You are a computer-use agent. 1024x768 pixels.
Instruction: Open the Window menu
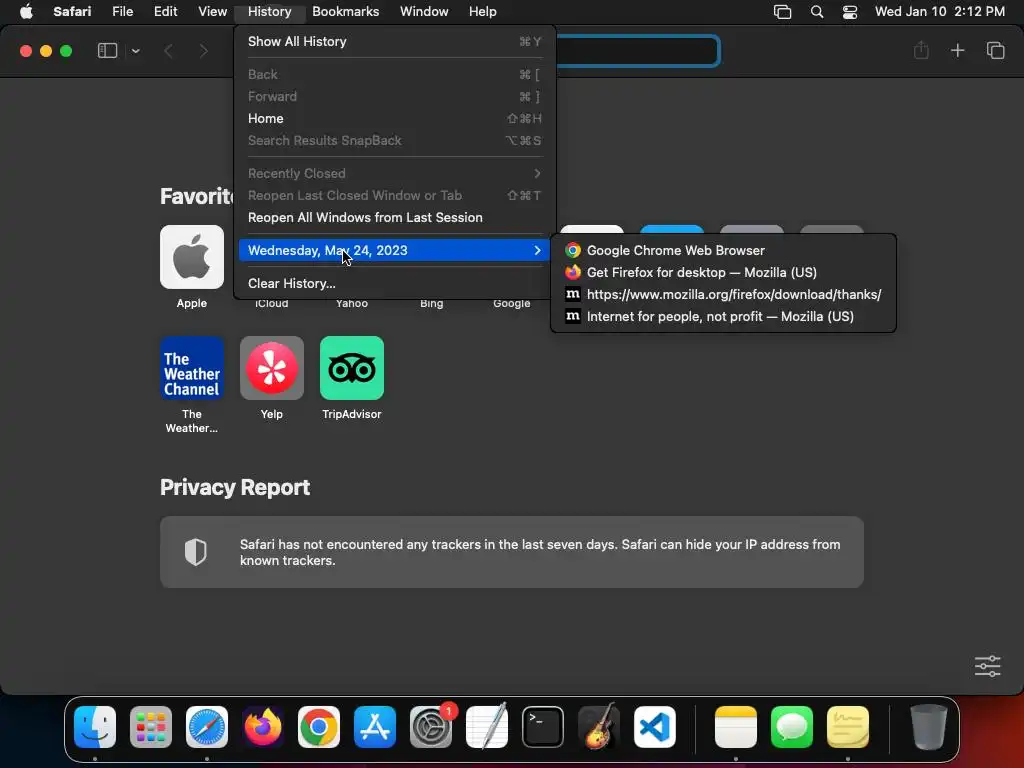coord(424,12)
